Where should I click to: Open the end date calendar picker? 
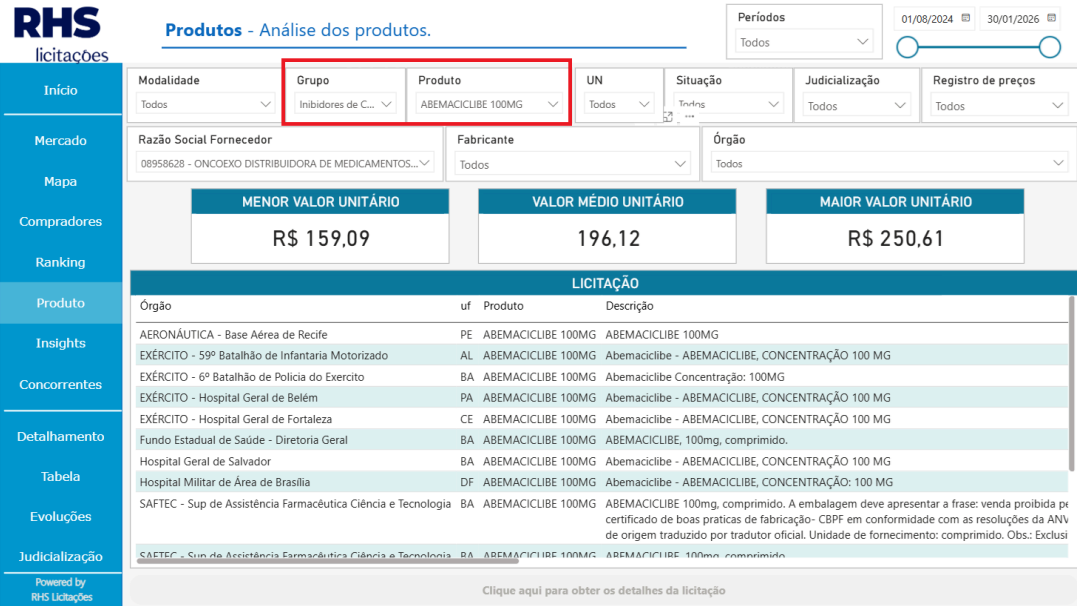[1052, 18]
